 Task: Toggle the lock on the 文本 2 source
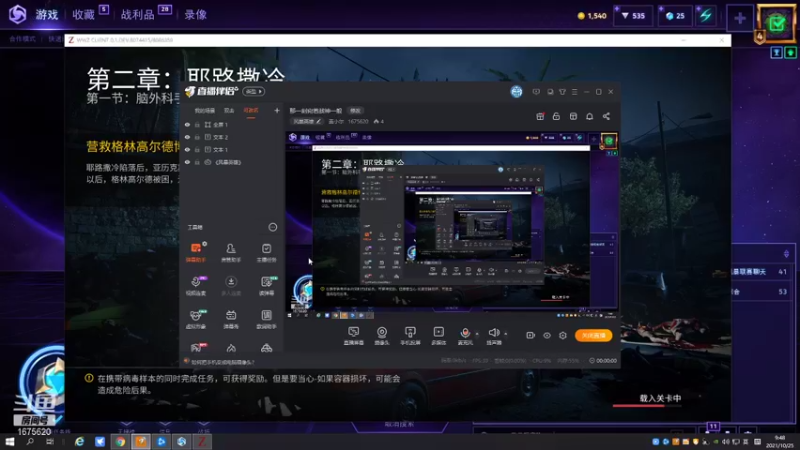(x=197, y=137)
